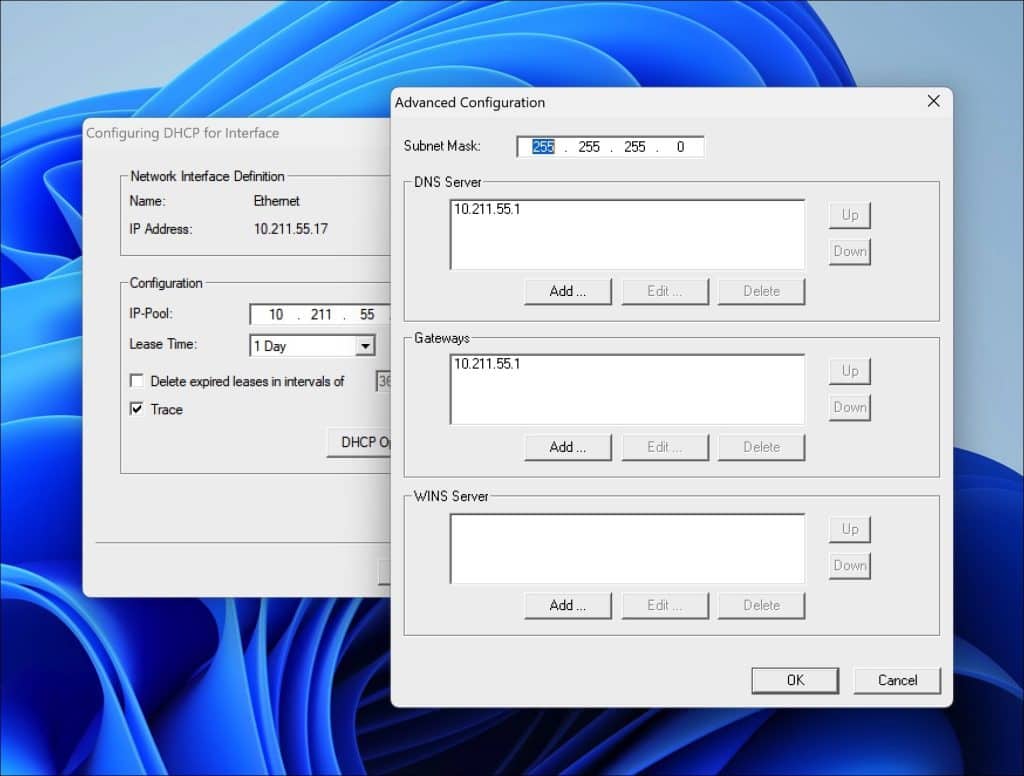Click Down button in Gateways group

click(x=849, y=408)
